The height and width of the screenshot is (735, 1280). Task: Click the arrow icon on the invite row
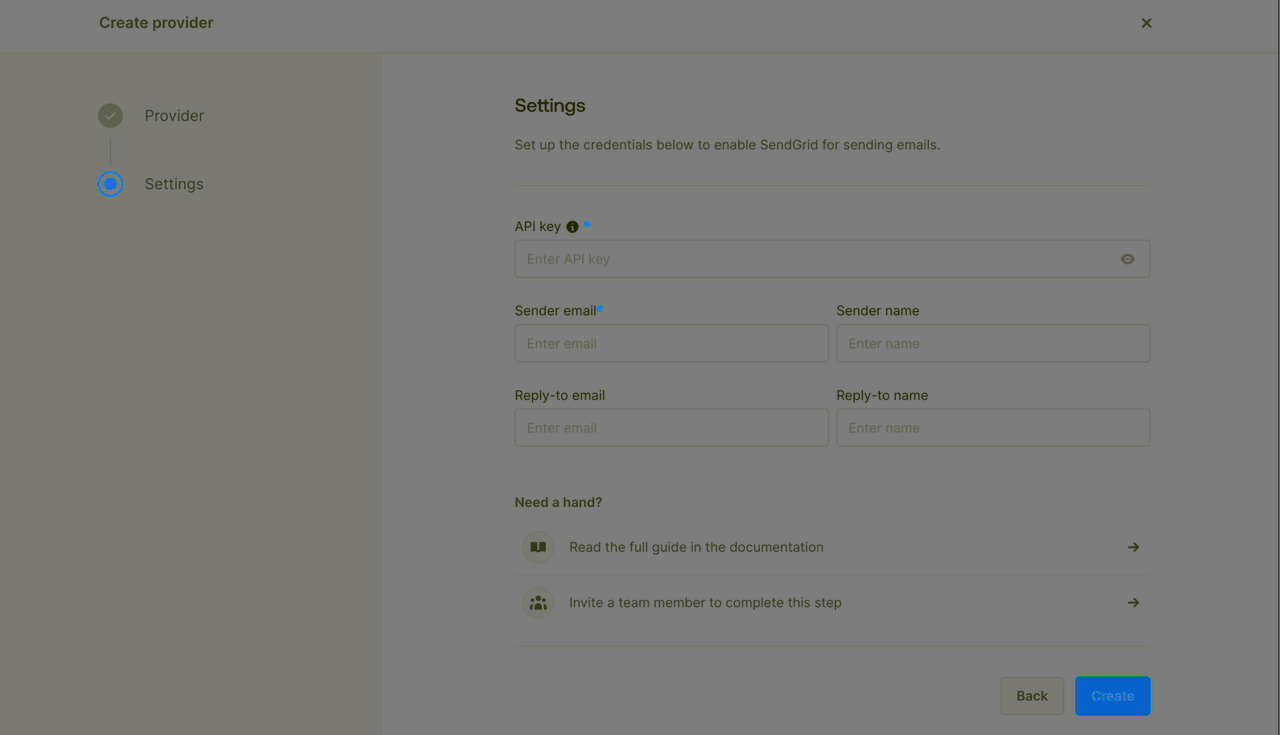coord(1133,602)
